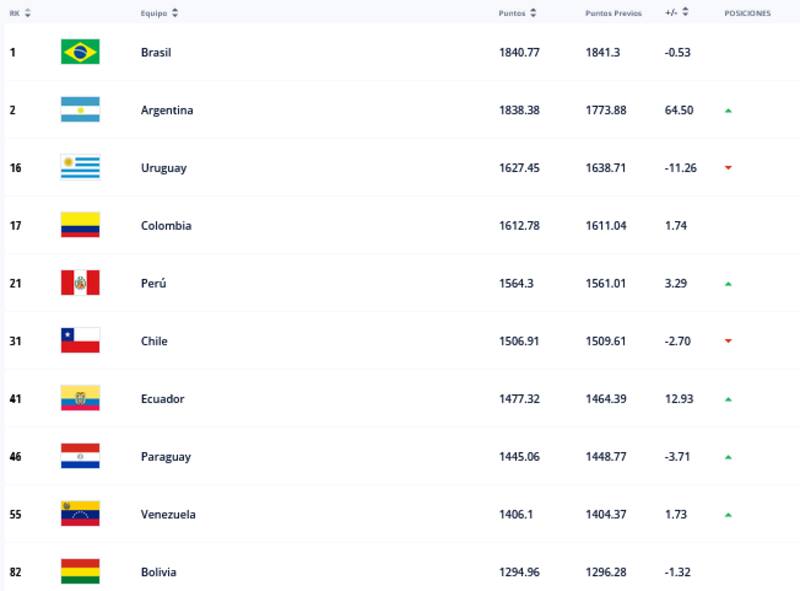Click the Uruguay flag icon
This screenshot has height=591, width=800.
(x=80, y=168)
